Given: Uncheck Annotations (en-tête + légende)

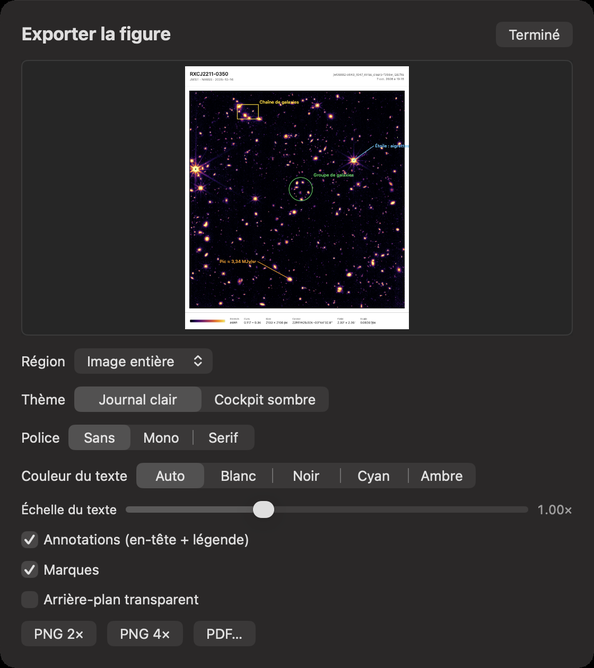Looking at the screenshot, I should pyautogui.click(x=29, y=540).
